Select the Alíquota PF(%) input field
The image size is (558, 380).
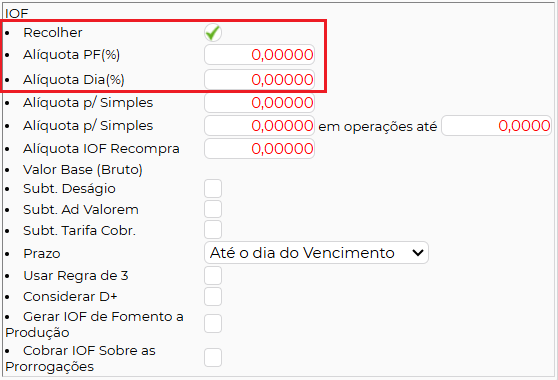(x=259, y=54)
